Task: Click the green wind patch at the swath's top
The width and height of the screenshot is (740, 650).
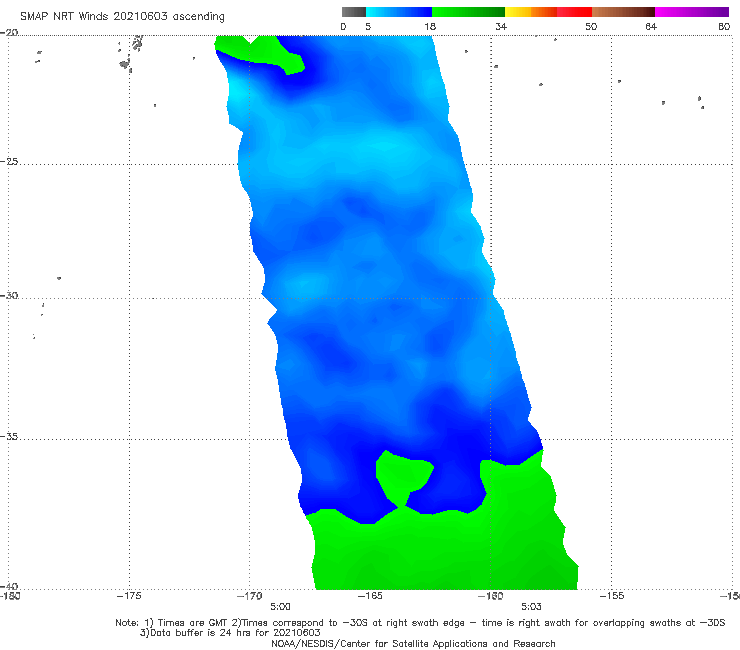Action: click(x=264, y=54)
